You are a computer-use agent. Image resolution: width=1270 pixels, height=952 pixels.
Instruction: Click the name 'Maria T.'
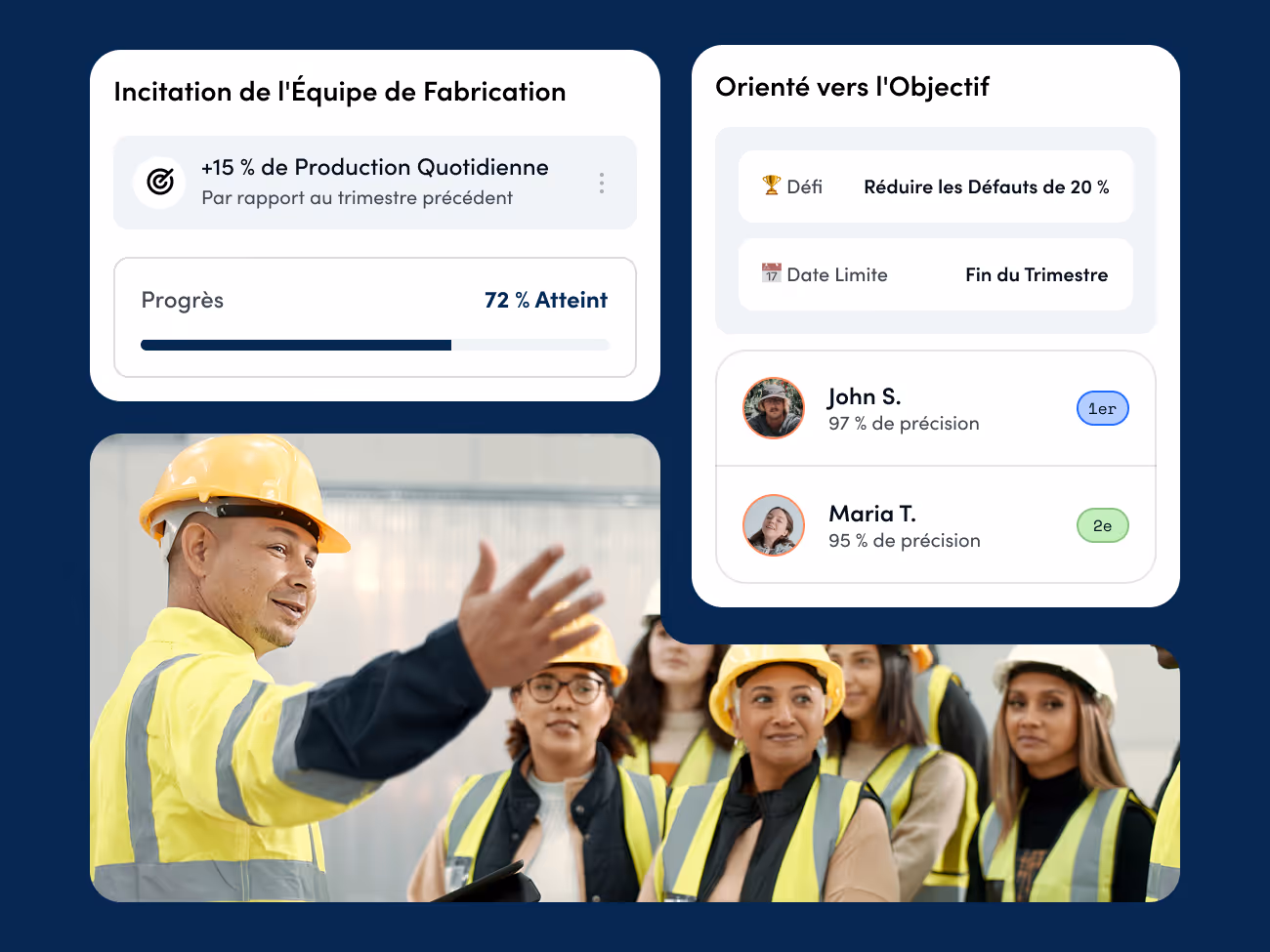pos(872,514)
